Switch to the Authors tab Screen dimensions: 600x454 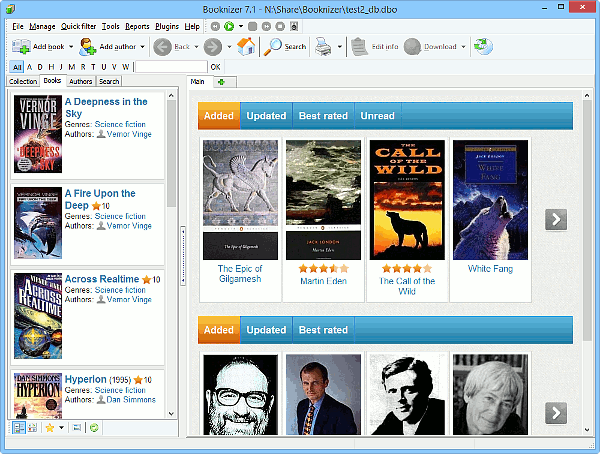click(x=81, y=82)
